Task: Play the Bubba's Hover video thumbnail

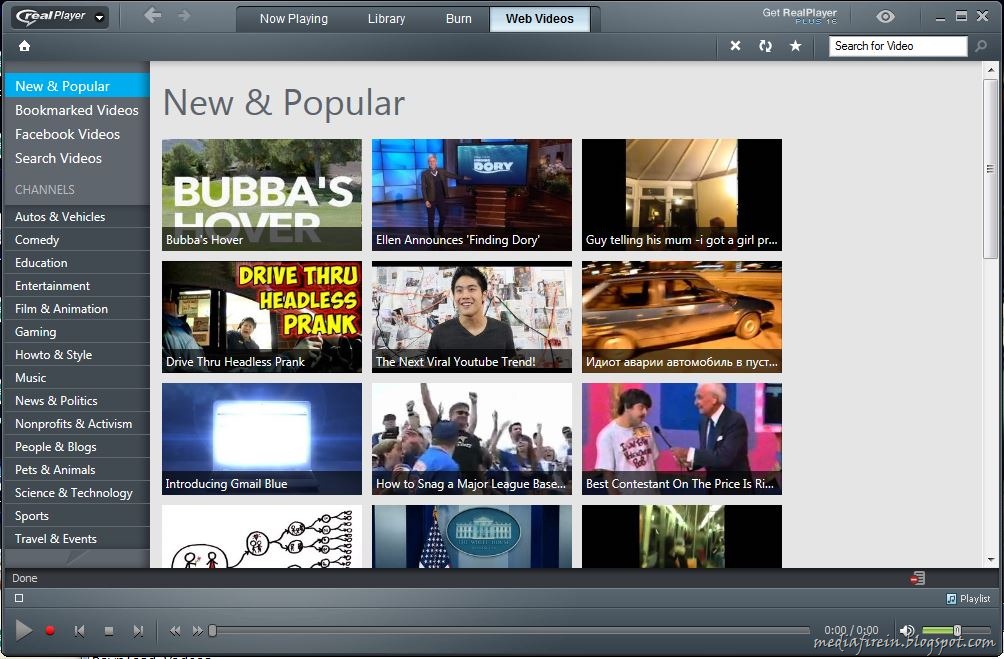Action: (261, 193)
